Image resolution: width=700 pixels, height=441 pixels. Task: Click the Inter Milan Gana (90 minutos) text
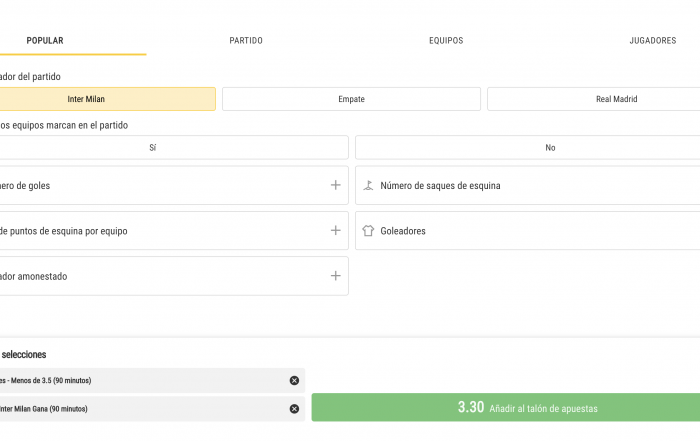(x=44, y=409)
